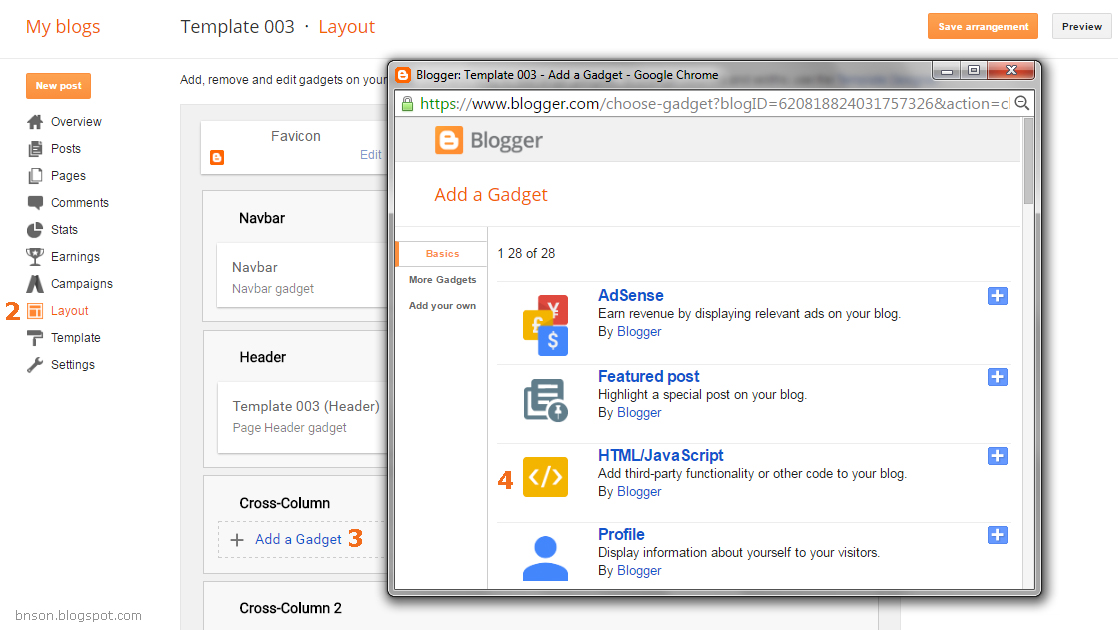This screenshot has width=1118, height=630.
Task: Click the Navbar gadget card
Action: click(x=302, y=276)
